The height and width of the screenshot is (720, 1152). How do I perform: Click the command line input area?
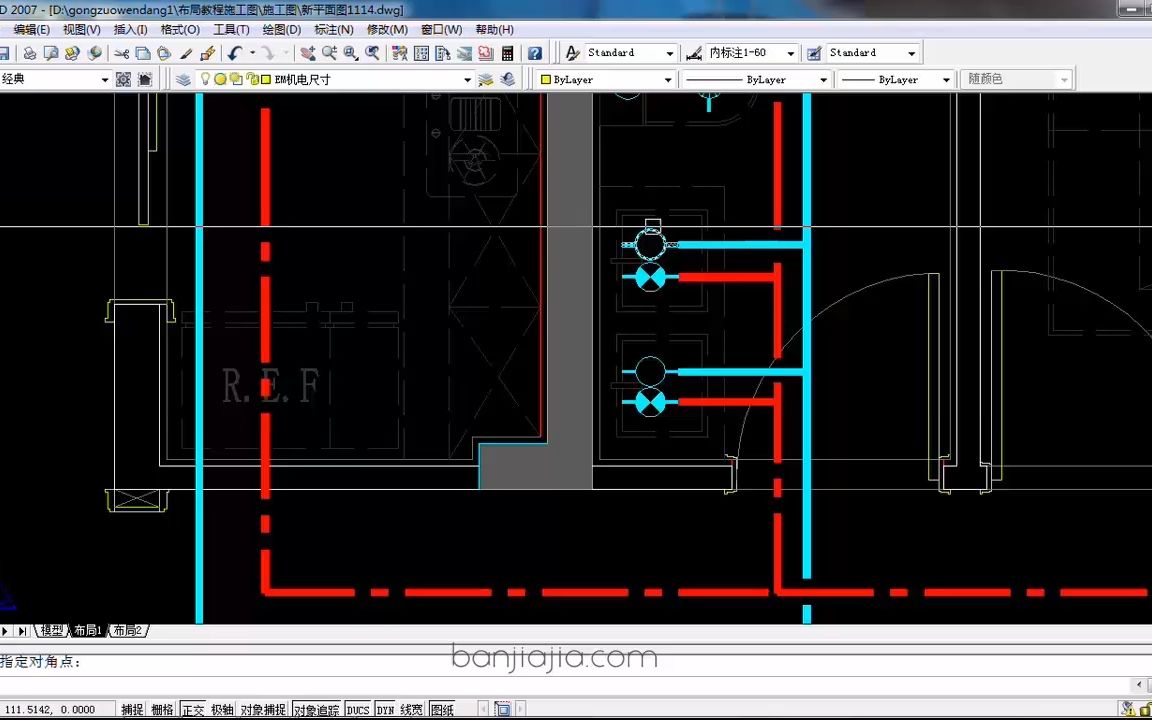pos(573,662)
